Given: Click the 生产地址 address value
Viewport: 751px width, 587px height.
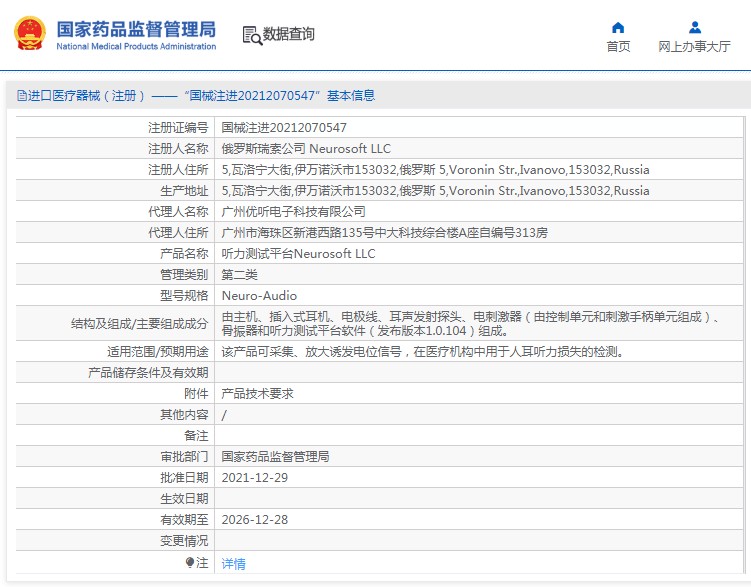Looking at the screenshot, I should point(435,191).
